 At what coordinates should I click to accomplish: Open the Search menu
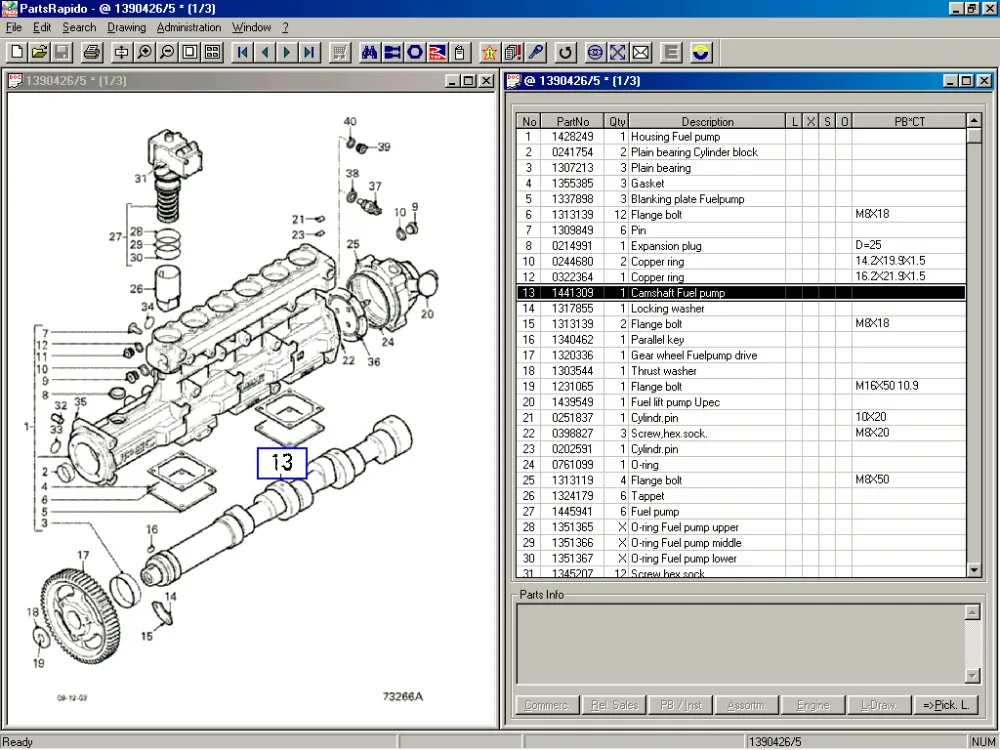pyautogui.click(x=79, y=28)
